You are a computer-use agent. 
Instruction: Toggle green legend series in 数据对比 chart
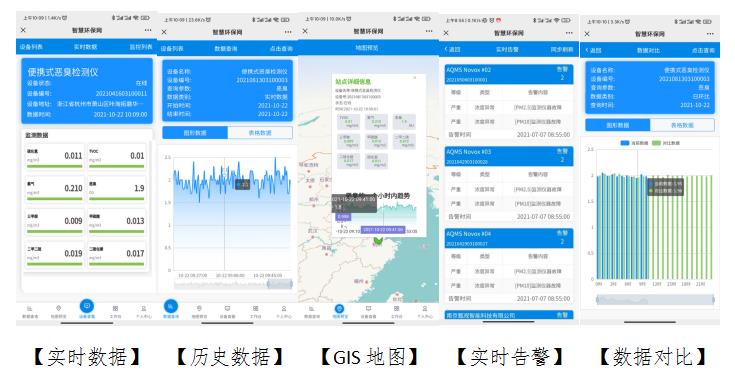[666, 143]
